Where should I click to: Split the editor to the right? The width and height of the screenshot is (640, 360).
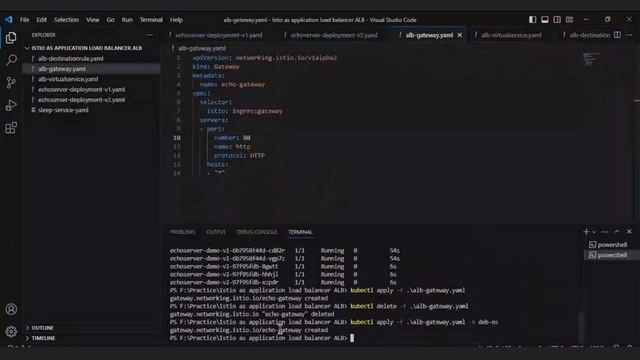[x=617, y=35]
